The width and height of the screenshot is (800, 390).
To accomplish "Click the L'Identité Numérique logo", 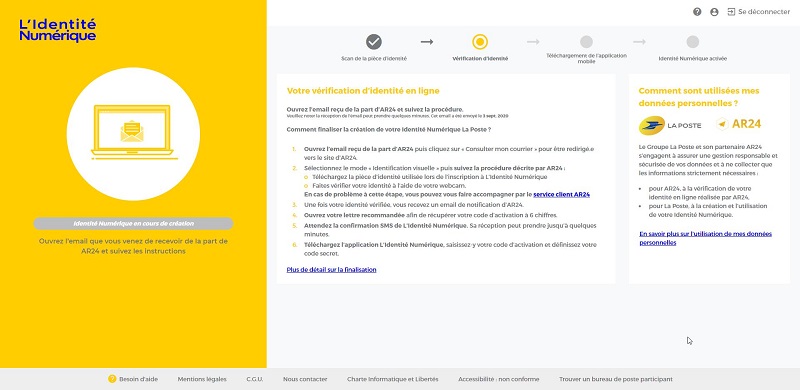I will [58, 30].
